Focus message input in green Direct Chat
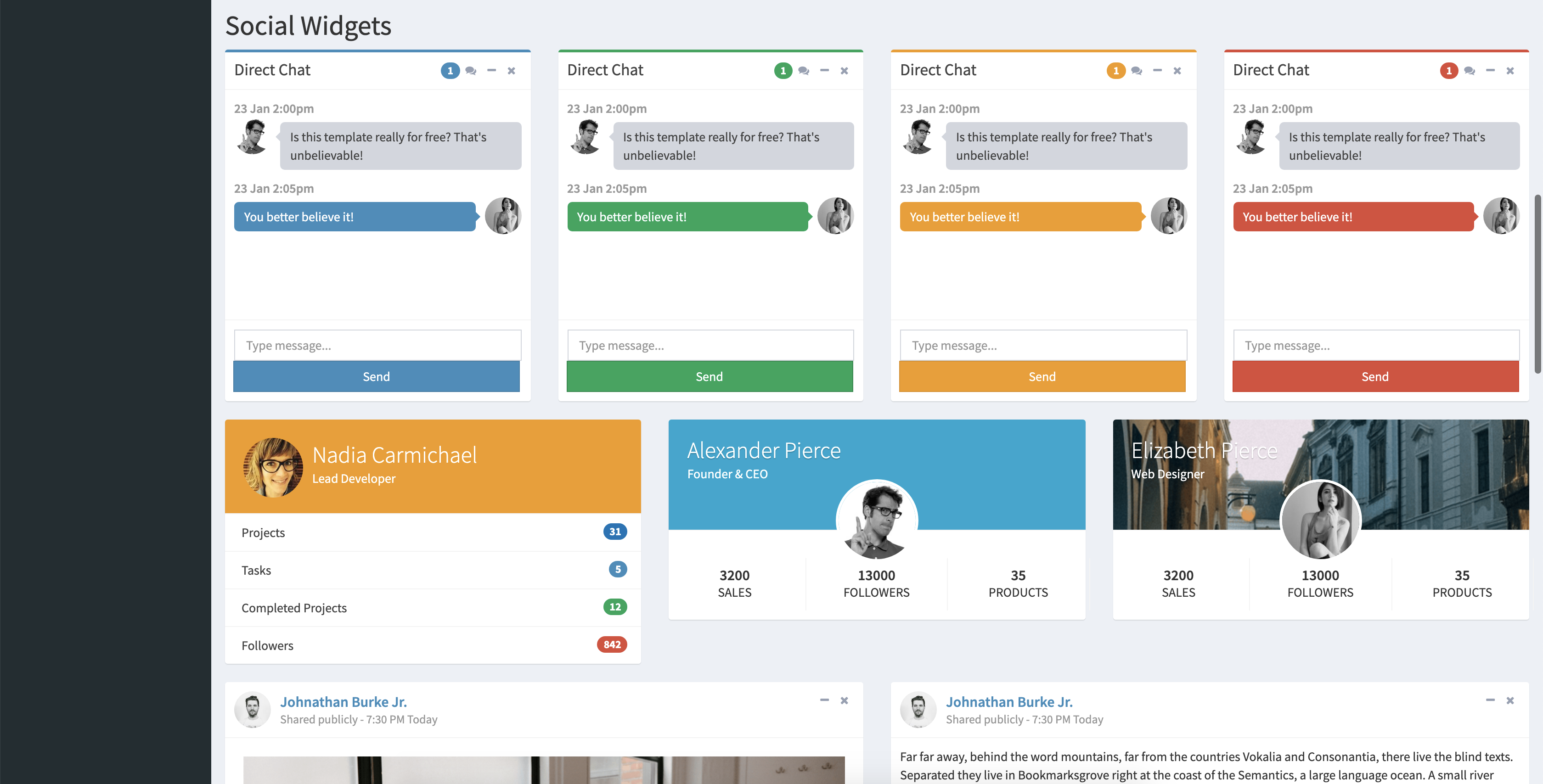The width and height of the screenshot is (1543, 784). click(710, 346)
